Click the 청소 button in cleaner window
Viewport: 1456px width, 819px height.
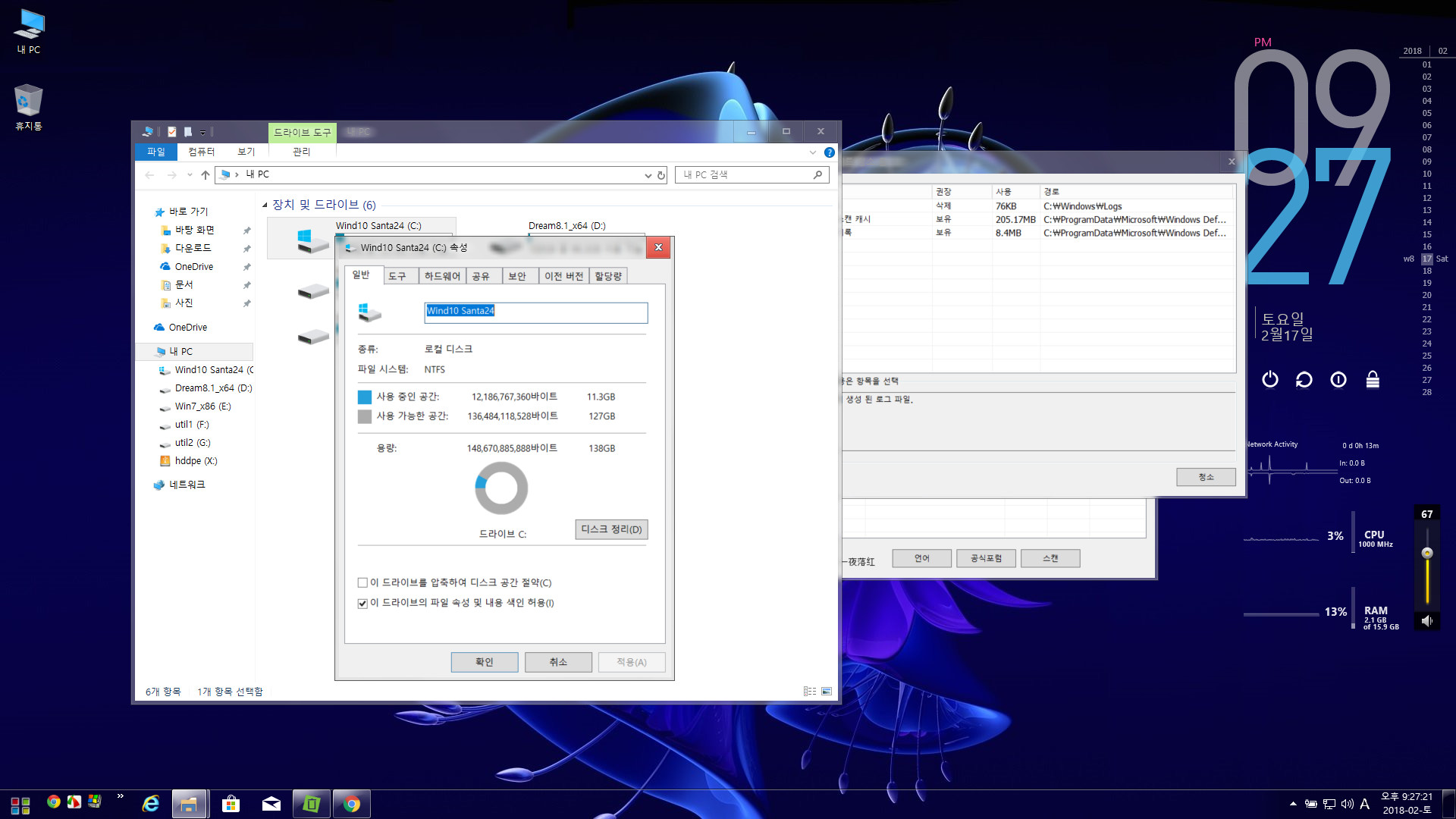(x=1206, y=477)
